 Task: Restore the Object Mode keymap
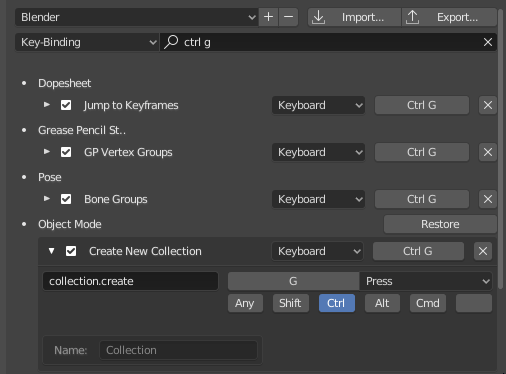pos(440,224)
